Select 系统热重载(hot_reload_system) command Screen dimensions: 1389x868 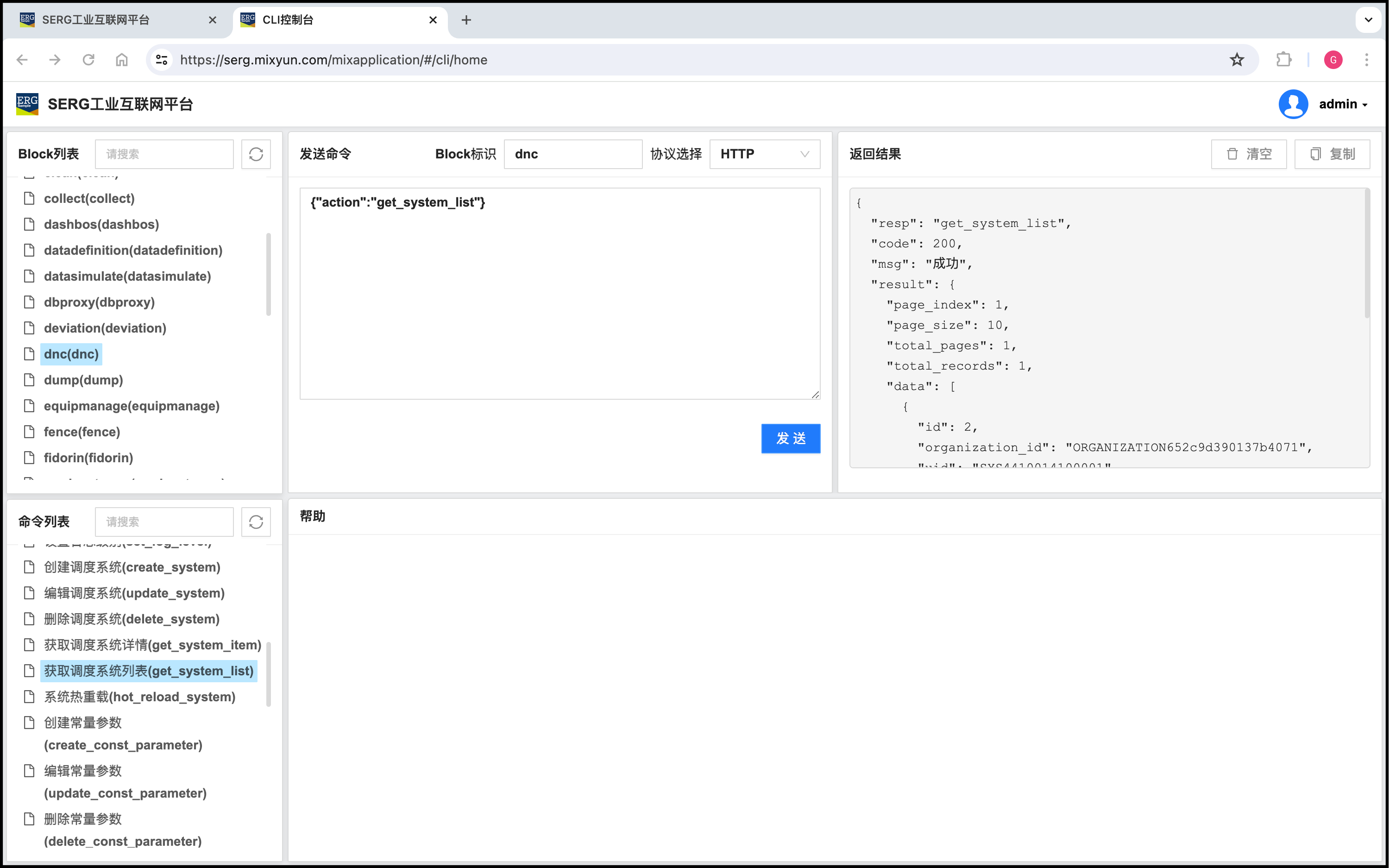139,697
